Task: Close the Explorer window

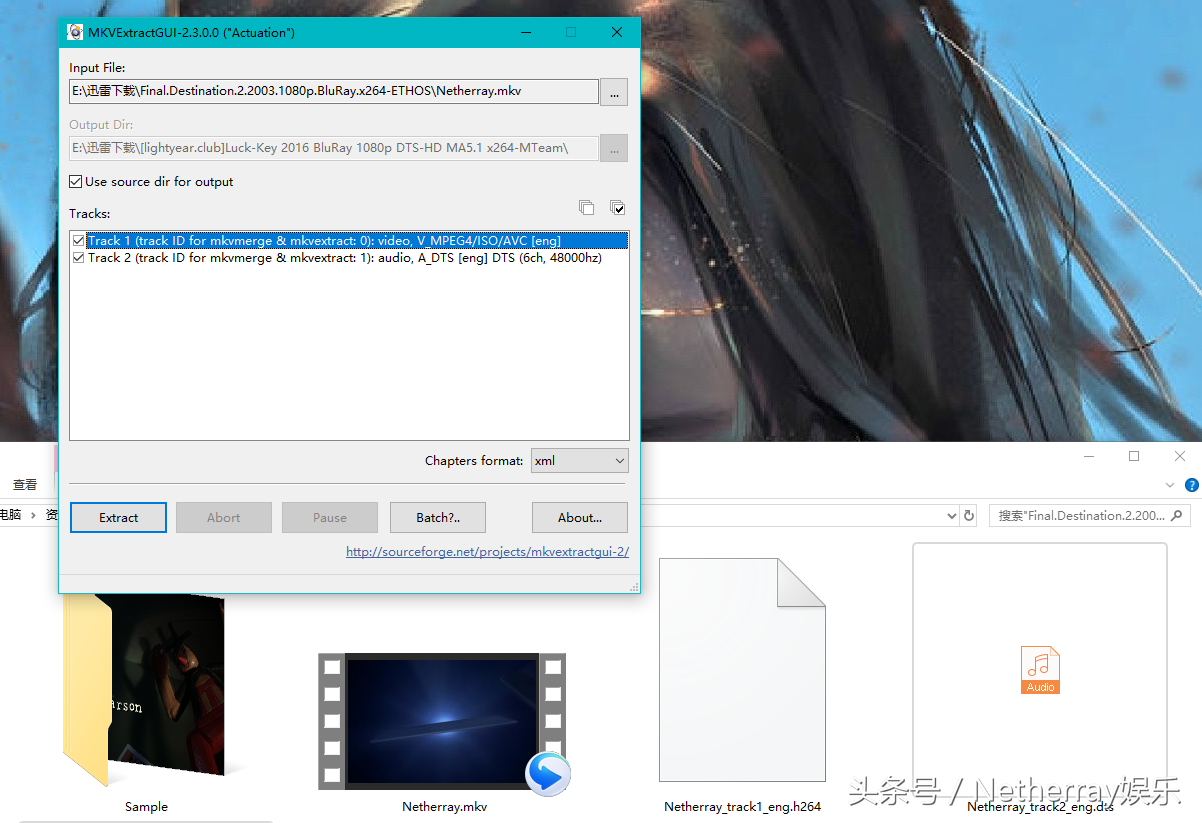Action: [x=1180, y=456]
